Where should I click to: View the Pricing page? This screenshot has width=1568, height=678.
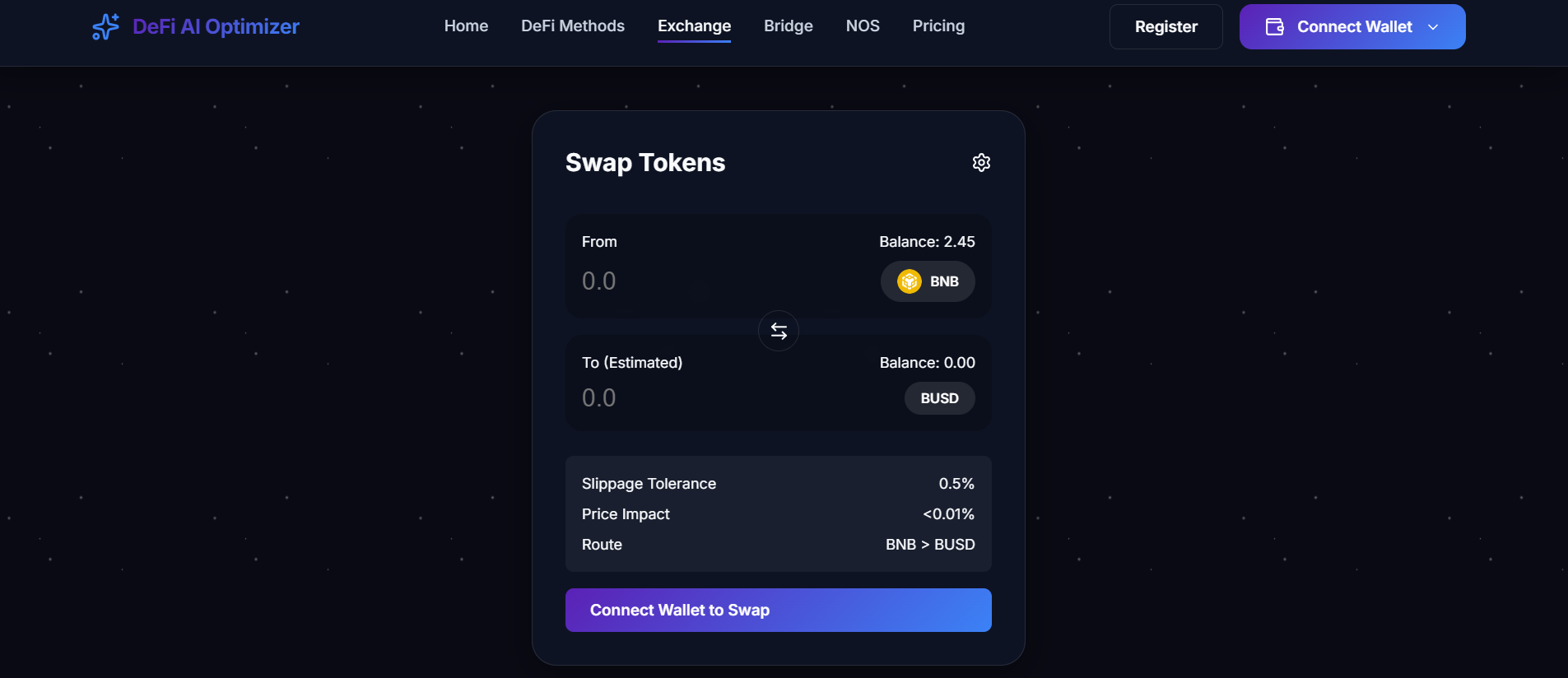938,26
